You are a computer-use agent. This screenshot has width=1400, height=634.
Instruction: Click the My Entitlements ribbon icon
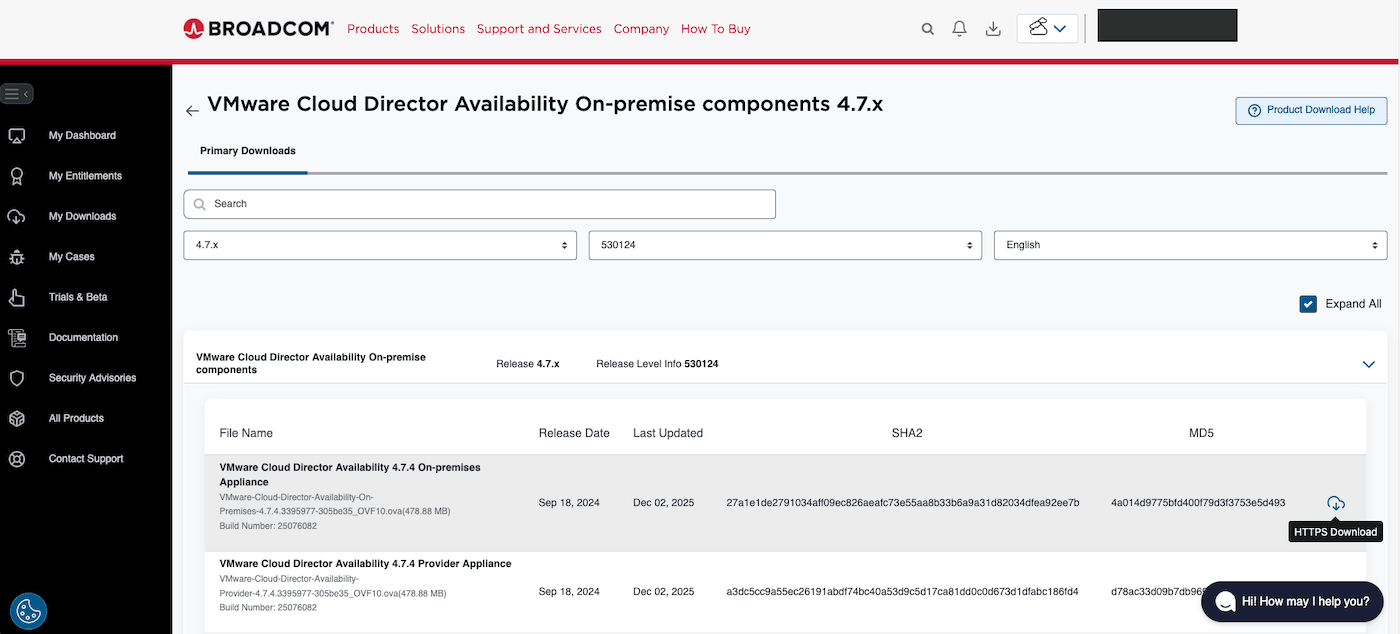[16, 176]
